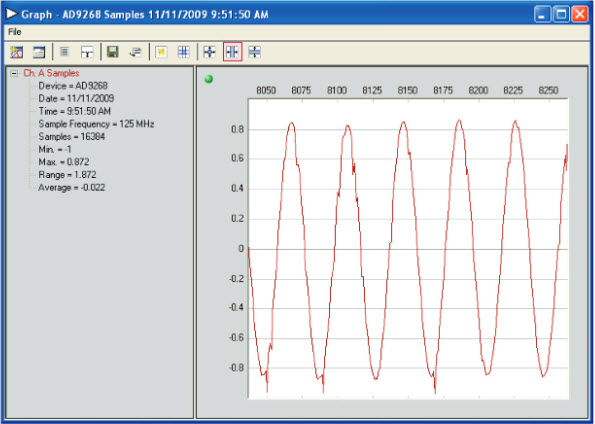The image size is (595, 424).
Task: Click the window properties toolbar icon
Action: tap(39, 52)
